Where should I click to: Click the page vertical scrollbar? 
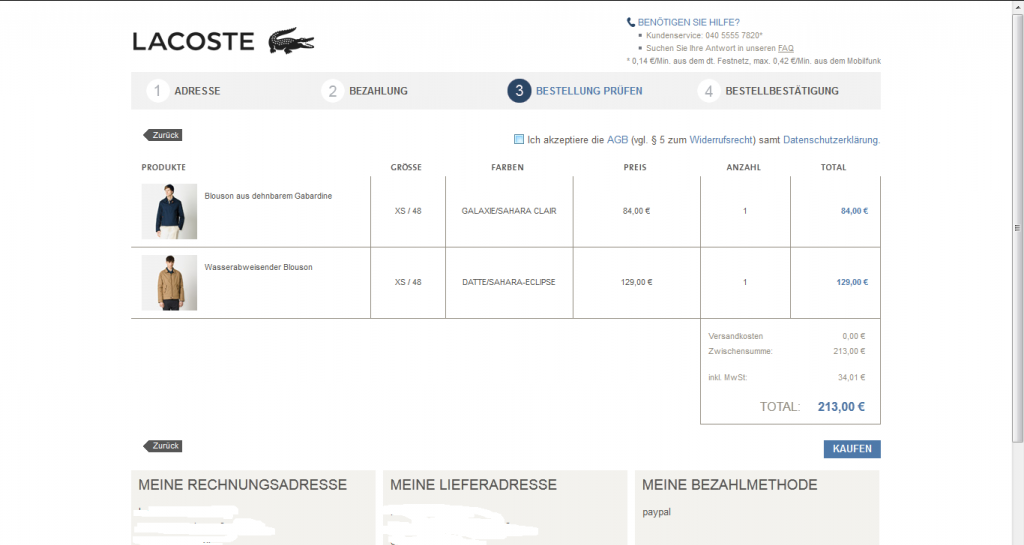1017,230
